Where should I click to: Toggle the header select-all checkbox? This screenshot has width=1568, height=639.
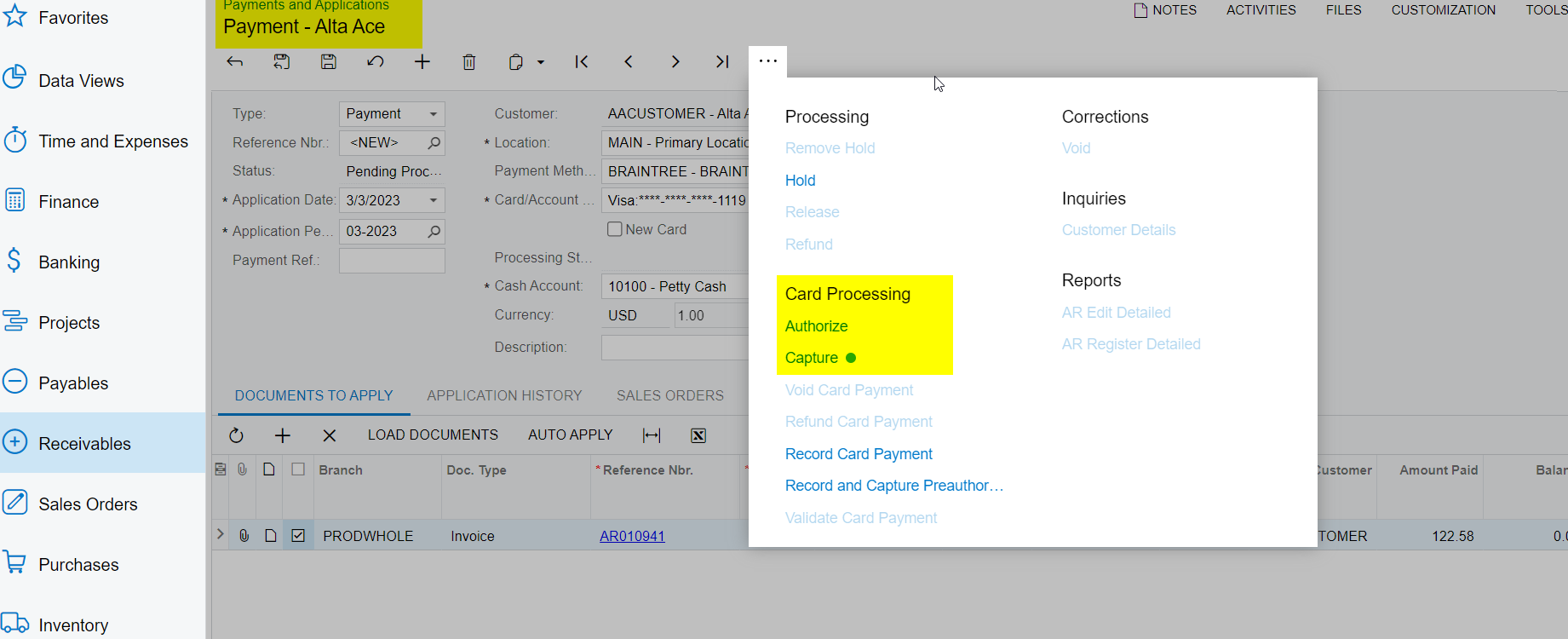(x=298, y=469)
